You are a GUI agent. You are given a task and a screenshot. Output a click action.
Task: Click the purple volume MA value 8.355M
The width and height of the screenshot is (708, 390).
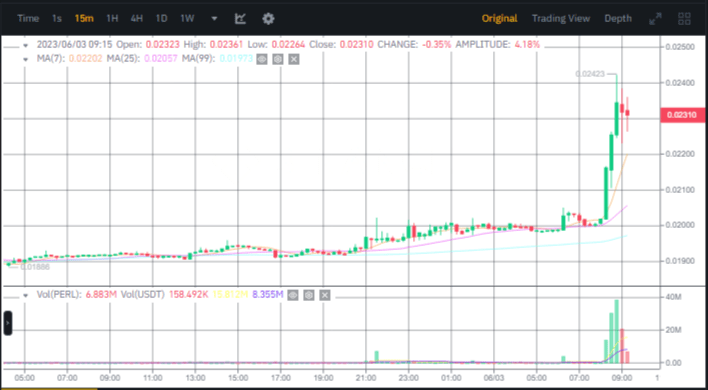click(x=267, y=295)
